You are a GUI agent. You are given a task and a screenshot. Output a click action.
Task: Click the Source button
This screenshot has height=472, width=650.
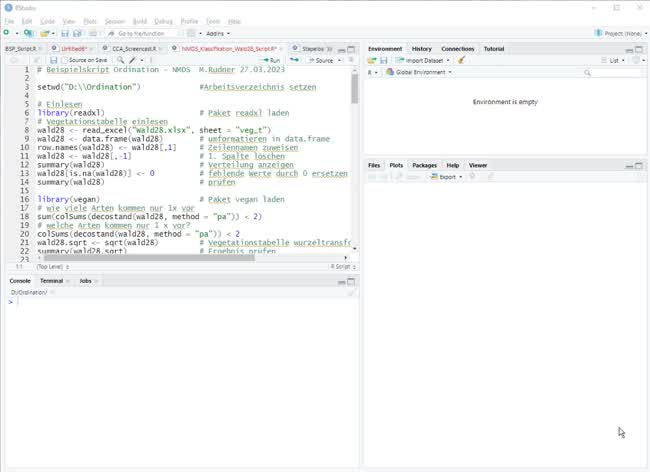tap(320, 61)
